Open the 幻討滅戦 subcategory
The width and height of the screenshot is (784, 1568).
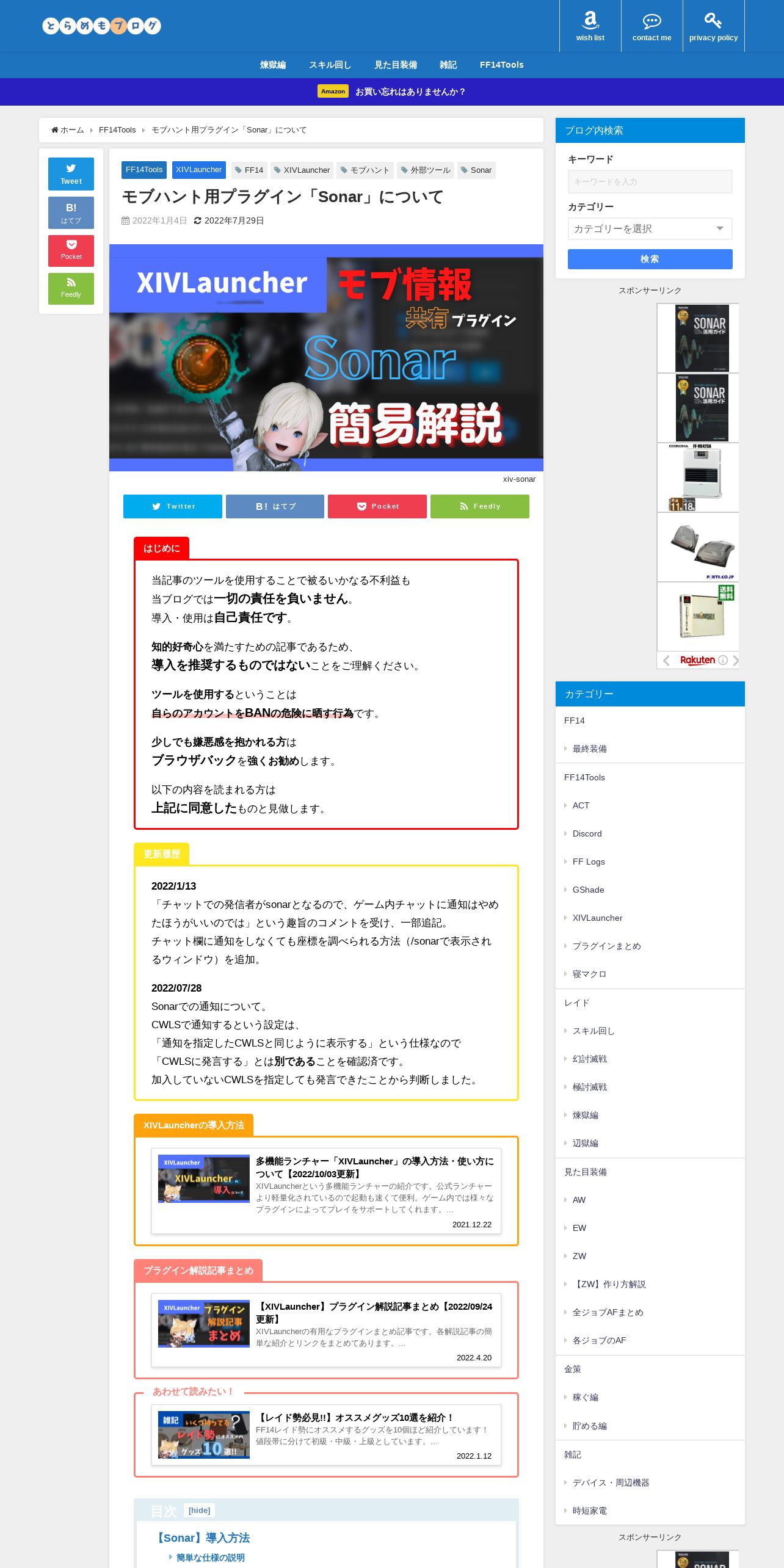[x=589, y=1059]
